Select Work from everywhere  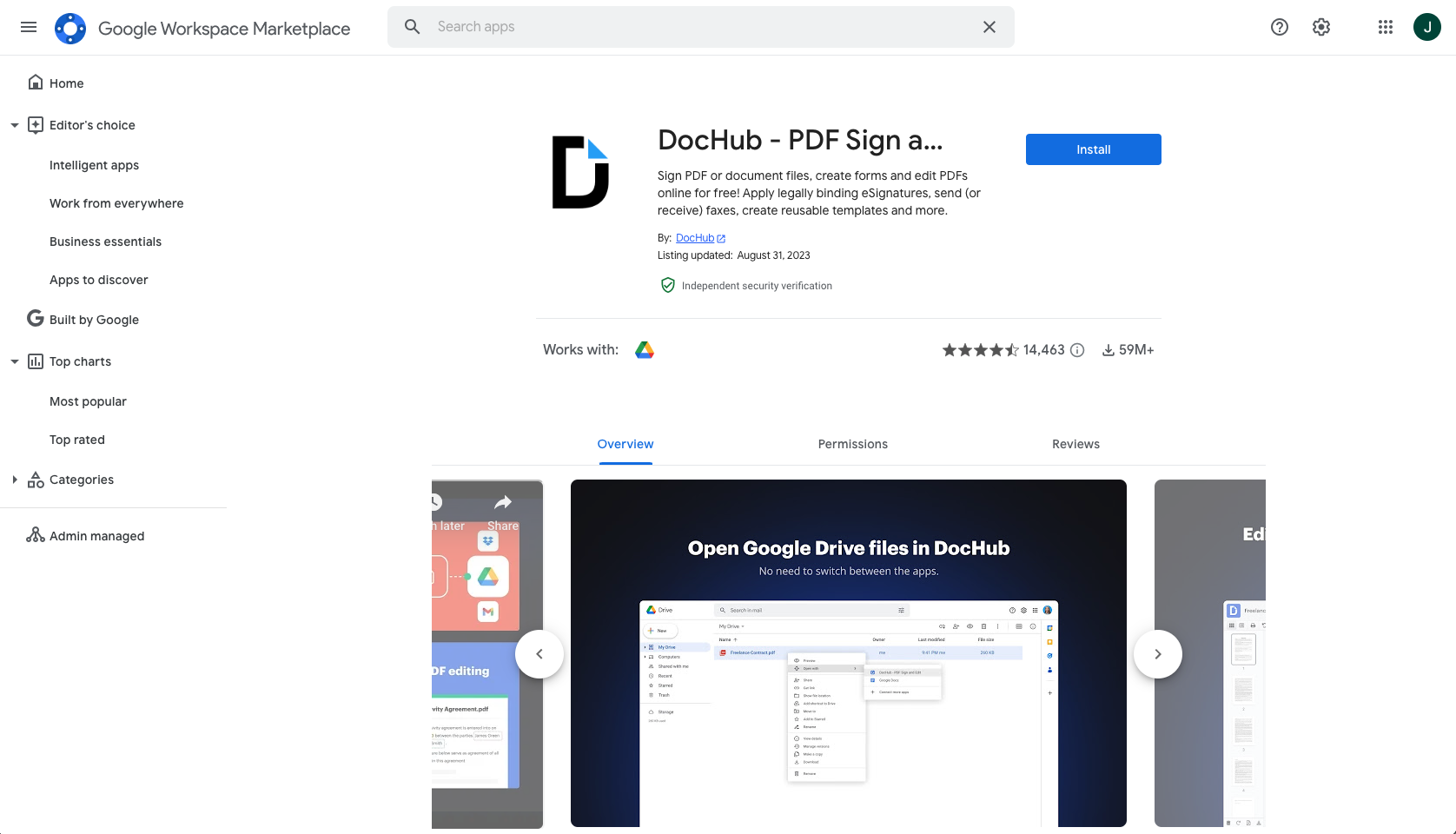click(x=116, y=203)
